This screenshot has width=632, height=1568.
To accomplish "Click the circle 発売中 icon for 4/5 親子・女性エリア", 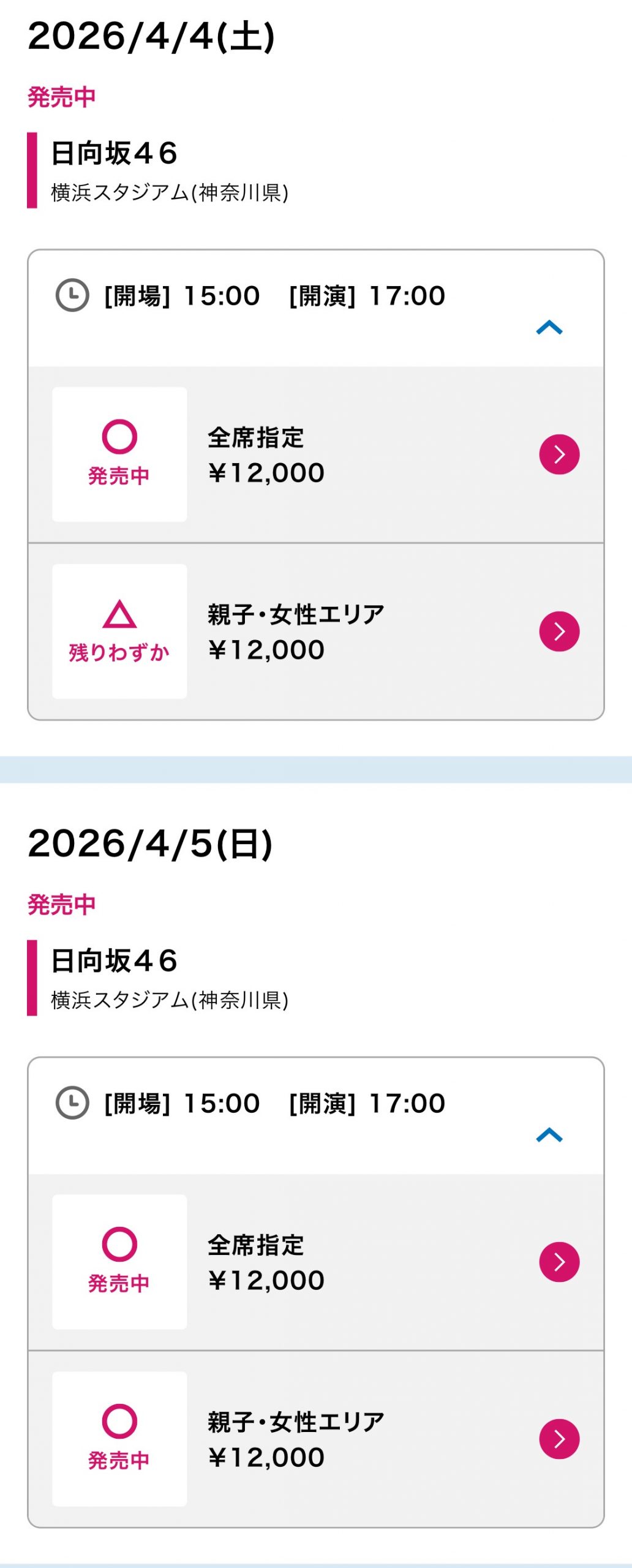I will click(x=119, y=1421).
